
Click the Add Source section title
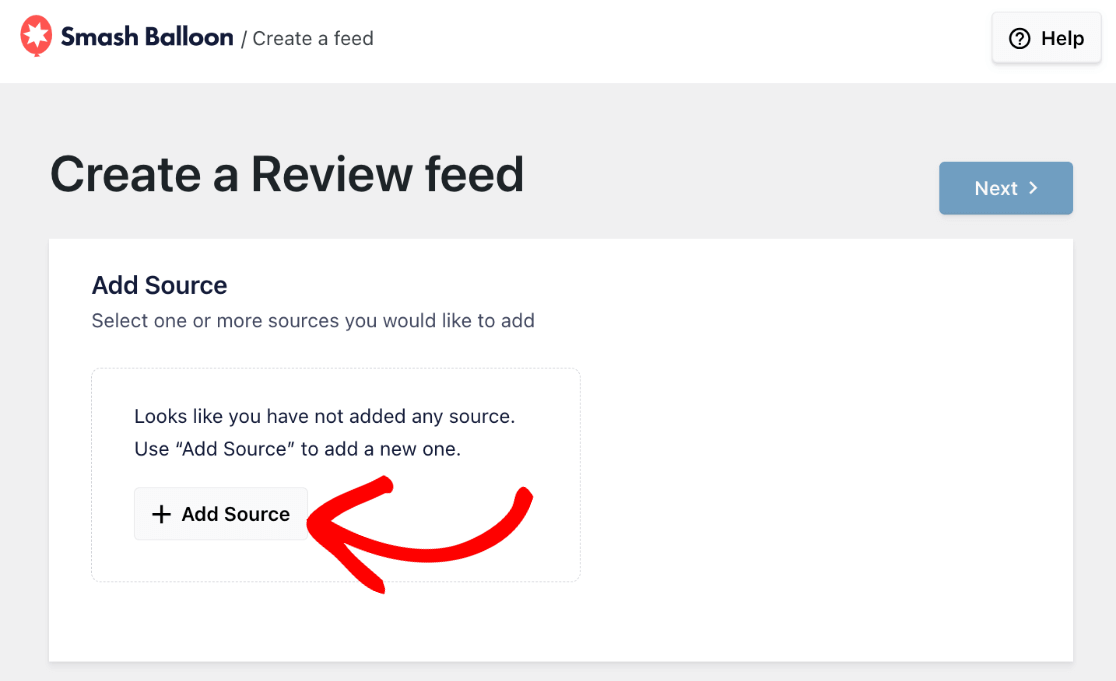click(x=159, y=285)
